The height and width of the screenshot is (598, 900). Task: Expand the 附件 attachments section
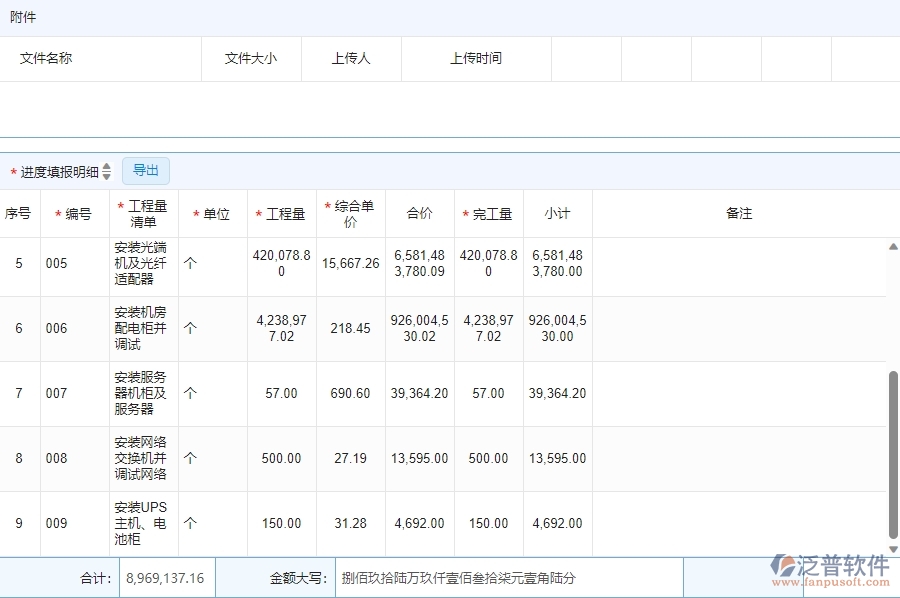coord(23,16)
